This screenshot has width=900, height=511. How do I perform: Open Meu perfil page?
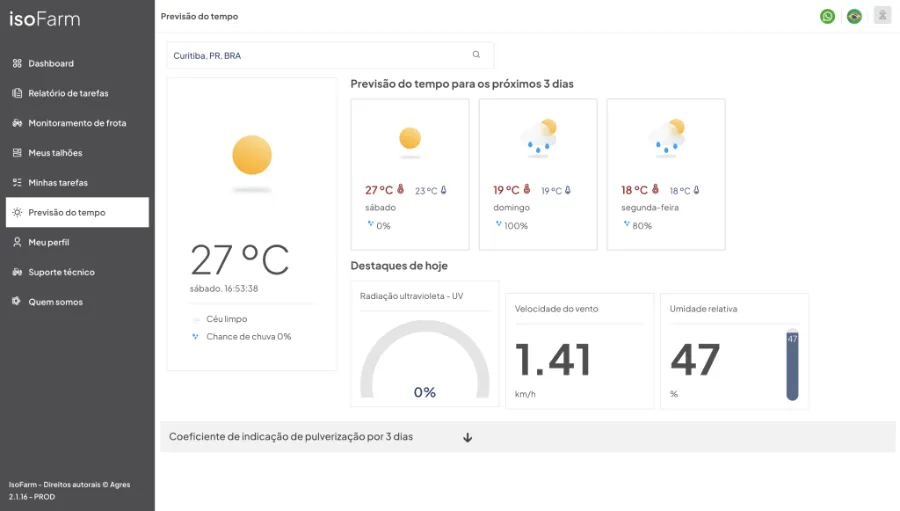(77, 242)
